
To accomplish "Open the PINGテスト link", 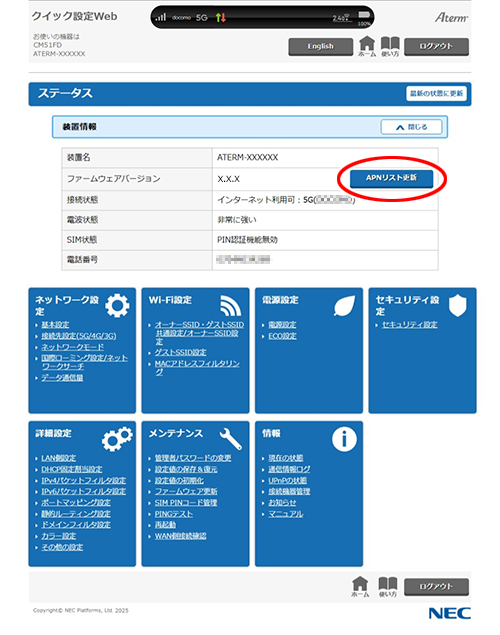I will [174, 514].
